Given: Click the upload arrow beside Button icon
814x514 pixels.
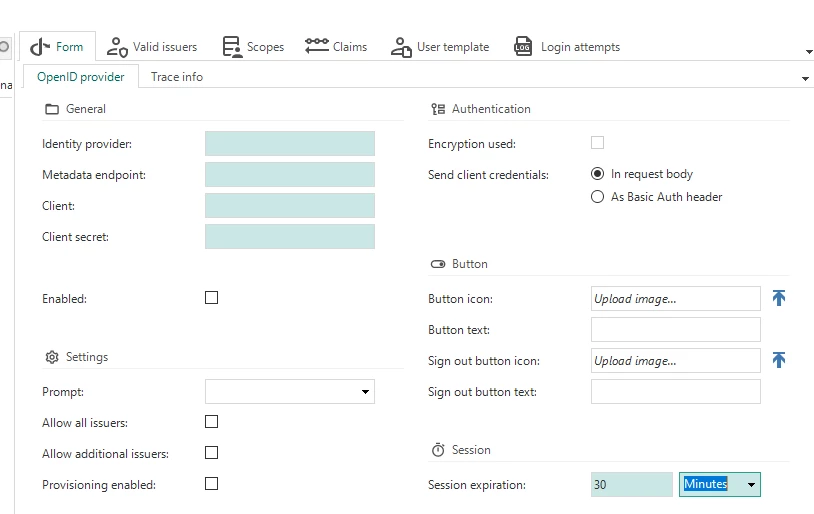Looking at the screenshot, I should pos(779,298).
